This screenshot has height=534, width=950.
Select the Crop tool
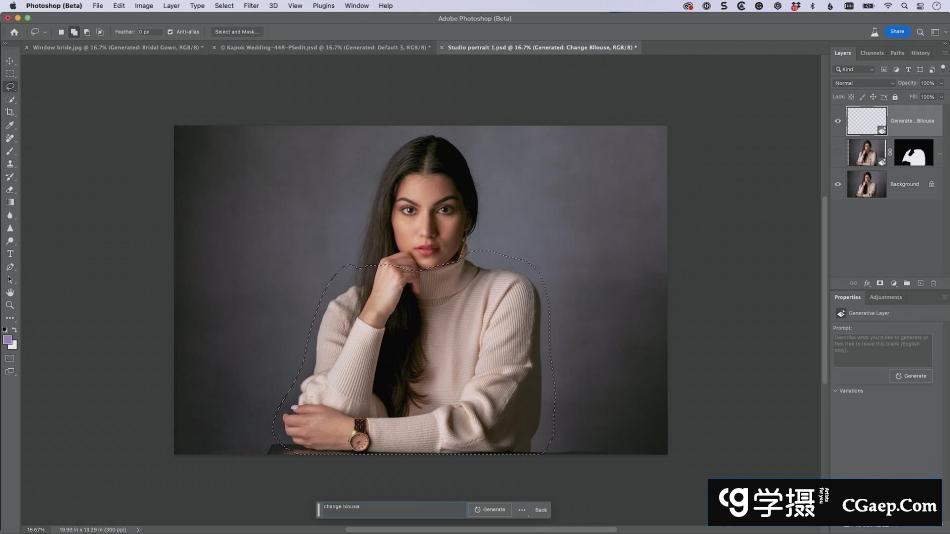pos(10,112)
